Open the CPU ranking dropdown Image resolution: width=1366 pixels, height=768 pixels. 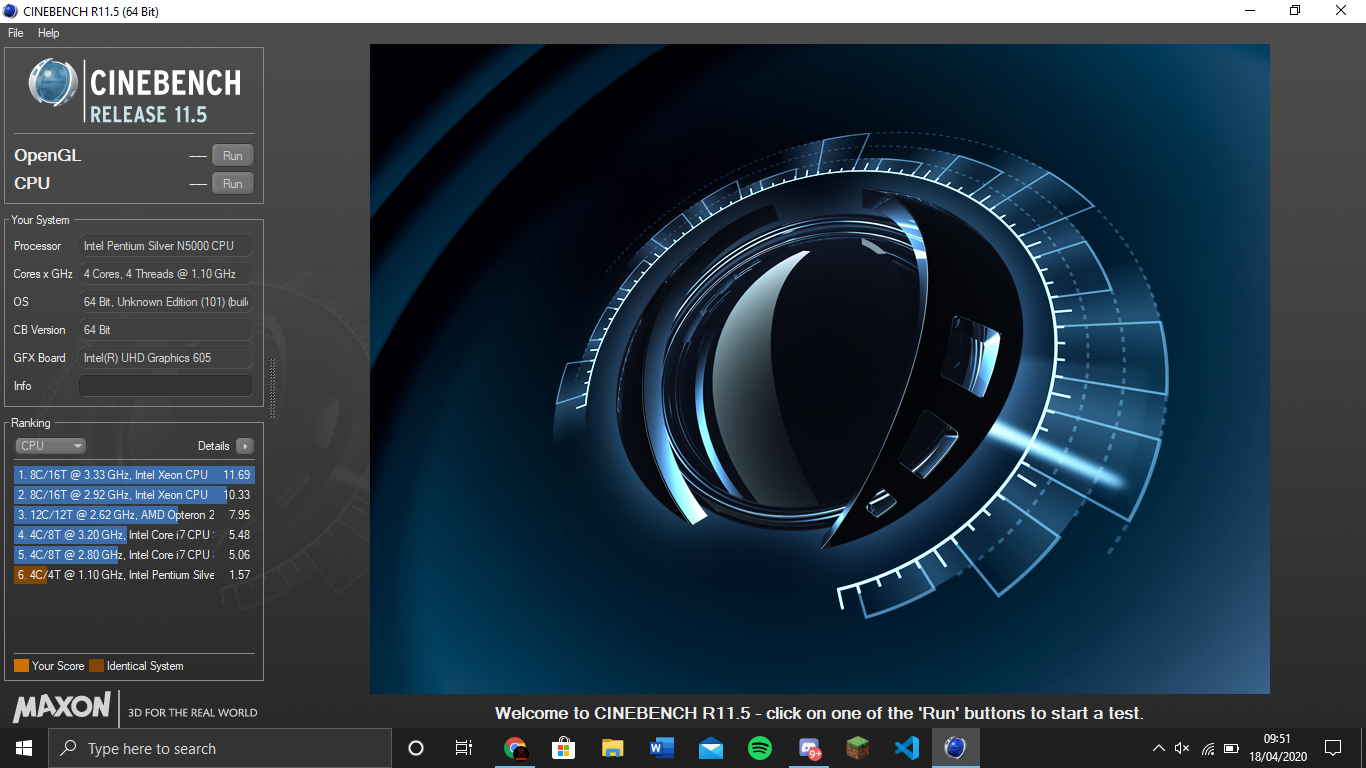coord(50,446)
